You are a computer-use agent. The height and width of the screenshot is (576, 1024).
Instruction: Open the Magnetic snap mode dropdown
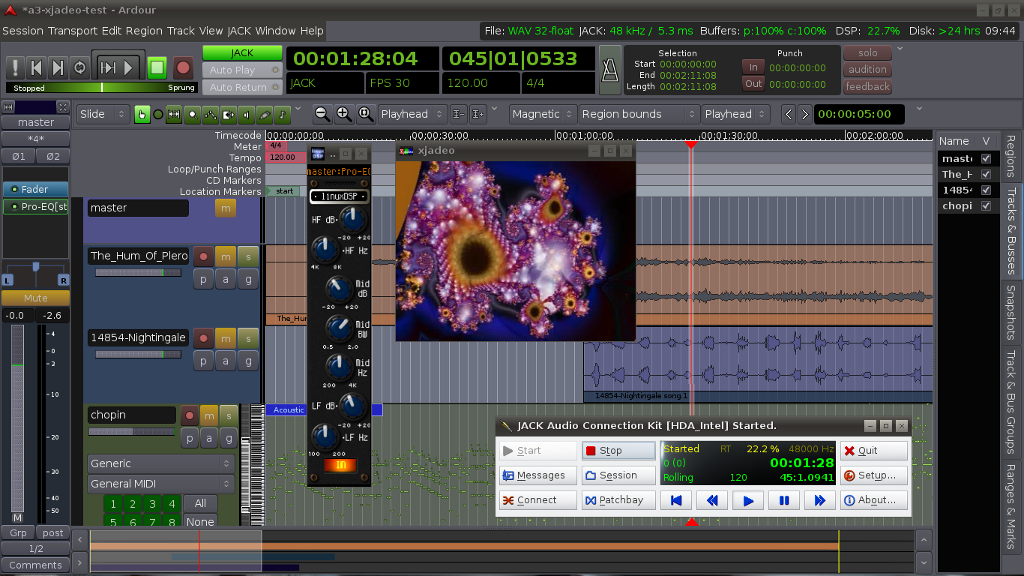(541, 114)
